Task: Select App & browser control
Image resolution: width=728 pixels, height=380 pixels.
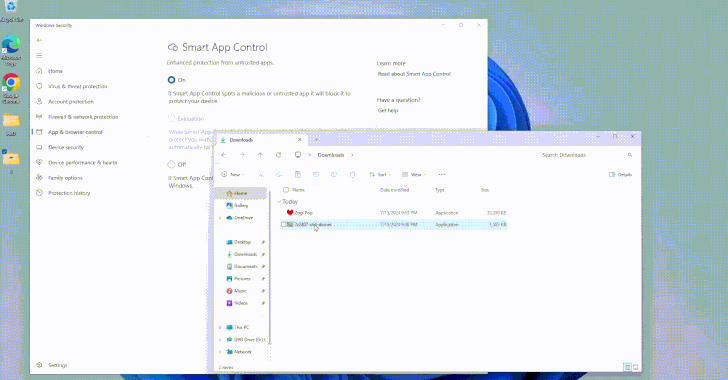Action: [x=75, y=132]
